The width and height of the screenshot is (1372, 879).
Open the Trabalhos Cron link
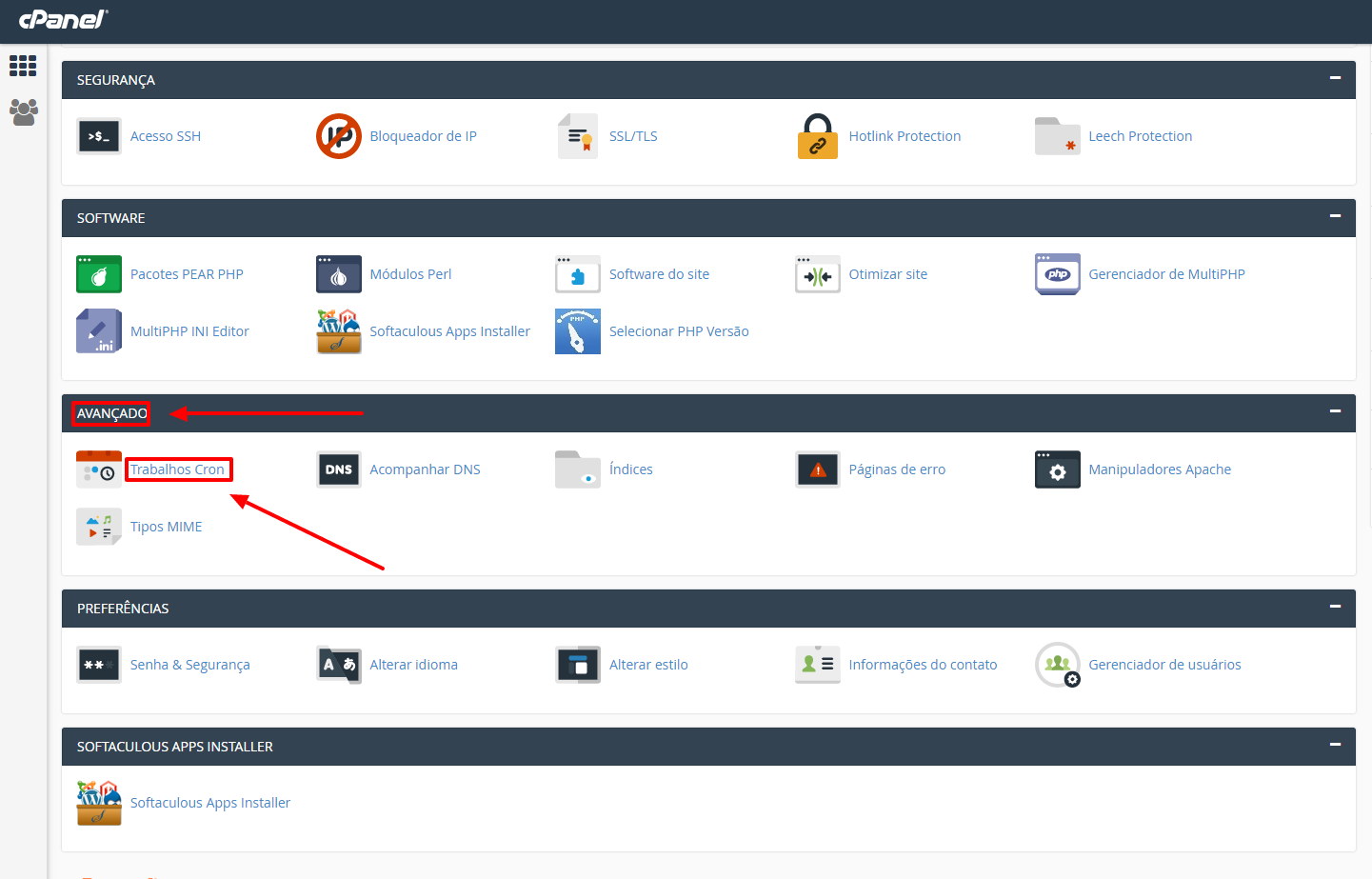point(177,469)
